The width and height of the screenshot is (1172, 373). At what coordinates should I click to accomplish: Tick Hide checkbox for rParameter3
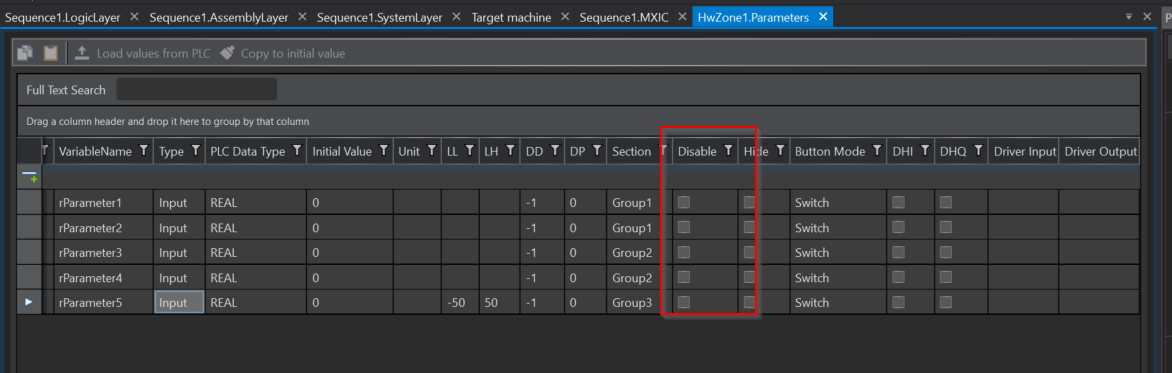749,252
